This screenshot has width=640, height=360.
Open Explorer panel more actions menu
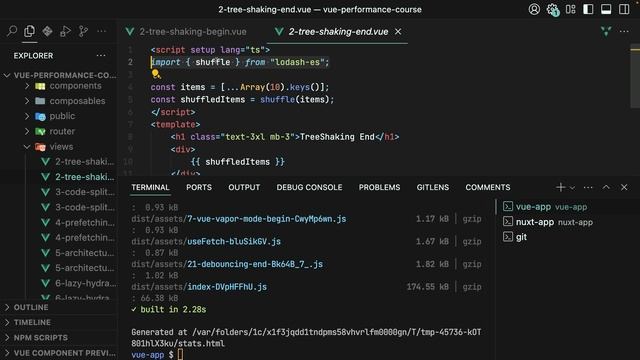coord(101,56)
